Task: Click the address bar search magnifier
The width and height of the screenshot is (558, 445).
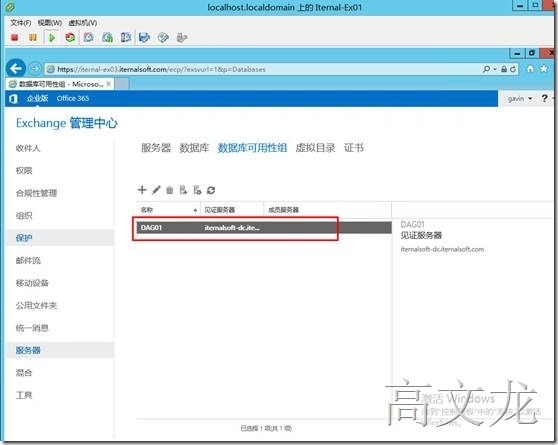Action: [486, 69]
